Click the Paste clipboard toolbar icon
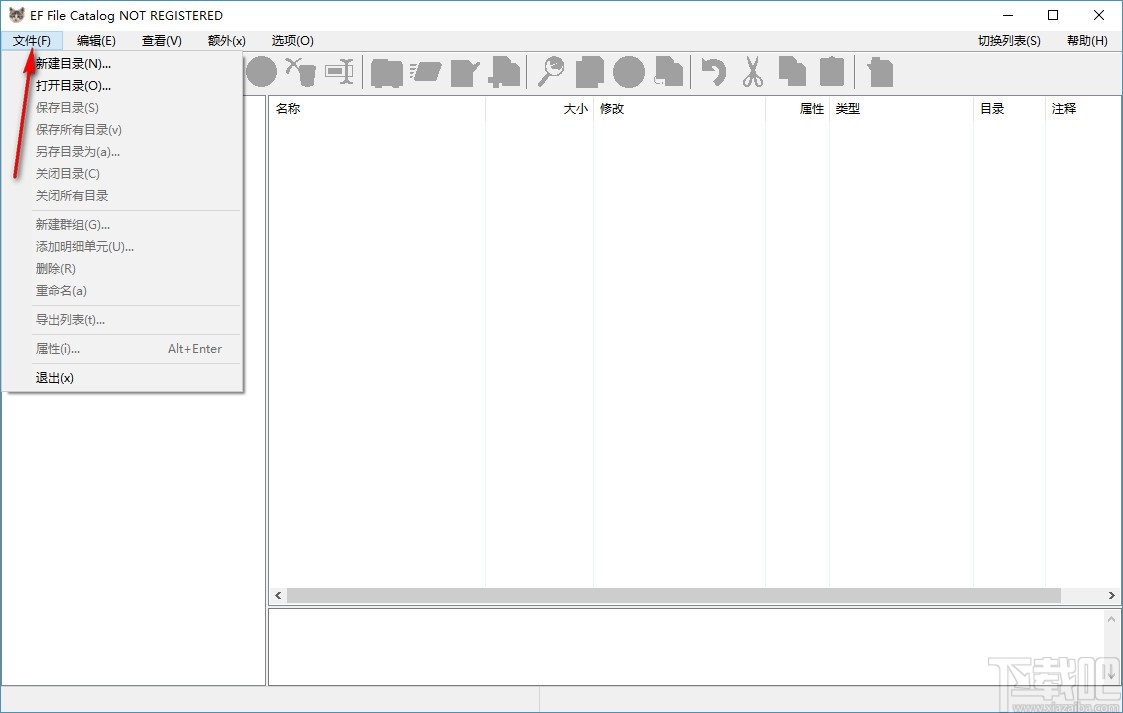1123x713 pixels. tap(833, 72)
